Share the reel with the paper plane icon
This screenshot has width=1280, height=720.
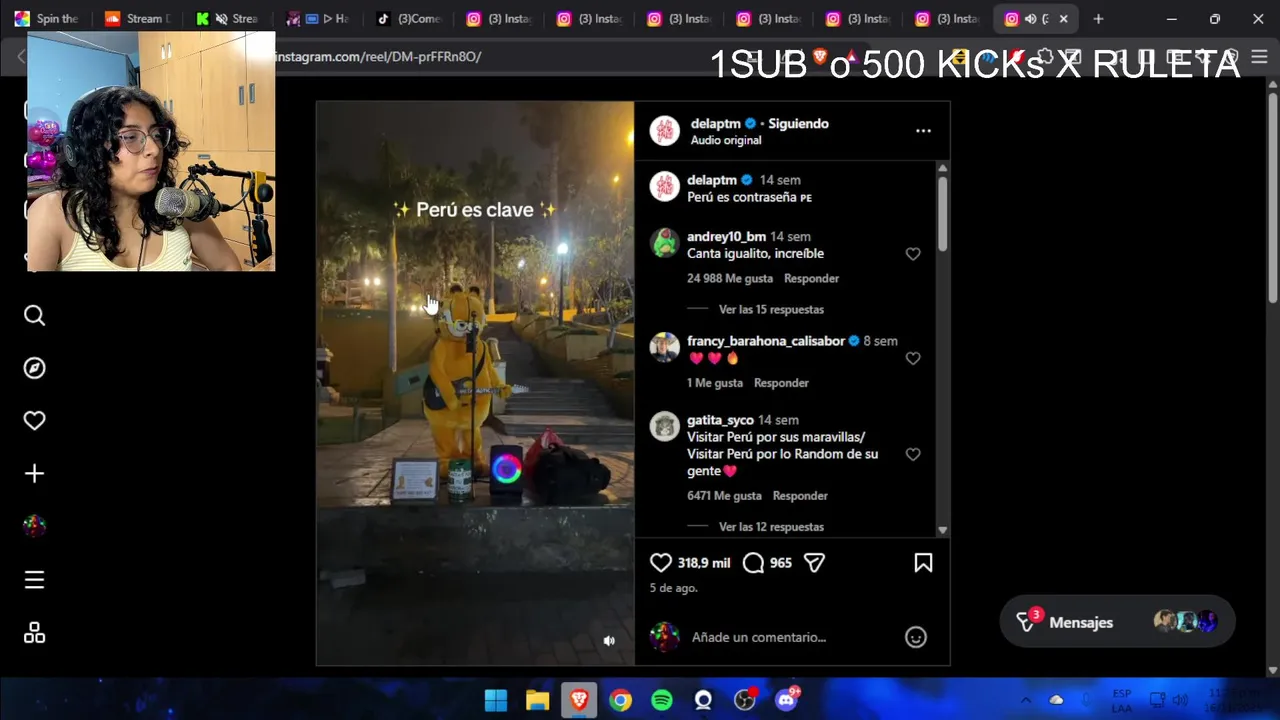coord(815,563)
